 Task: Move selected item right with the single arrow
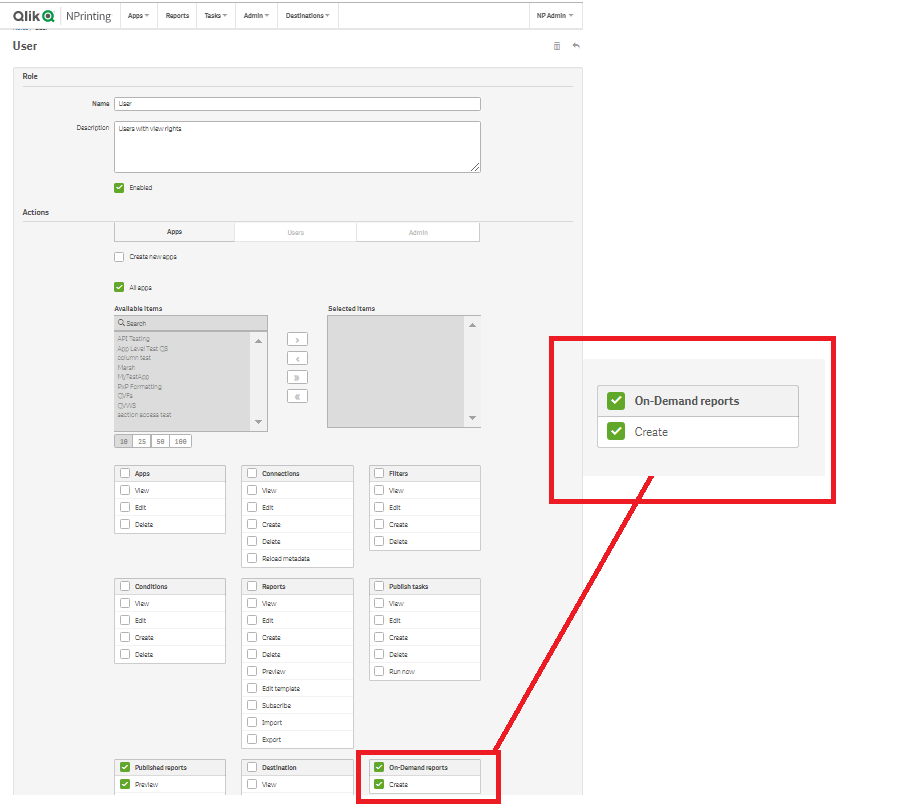[x=297, y=340]
